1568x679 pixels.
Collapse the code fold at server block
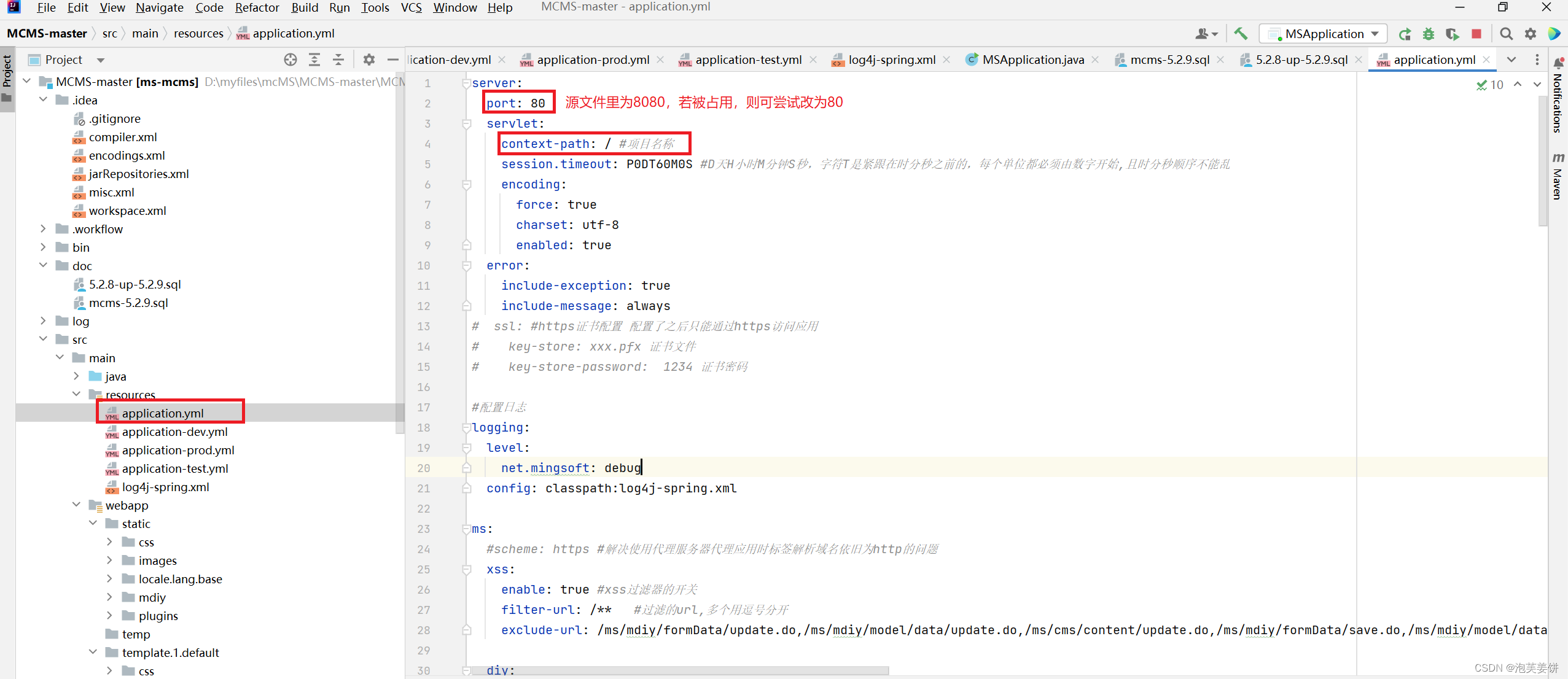[466, 82]
